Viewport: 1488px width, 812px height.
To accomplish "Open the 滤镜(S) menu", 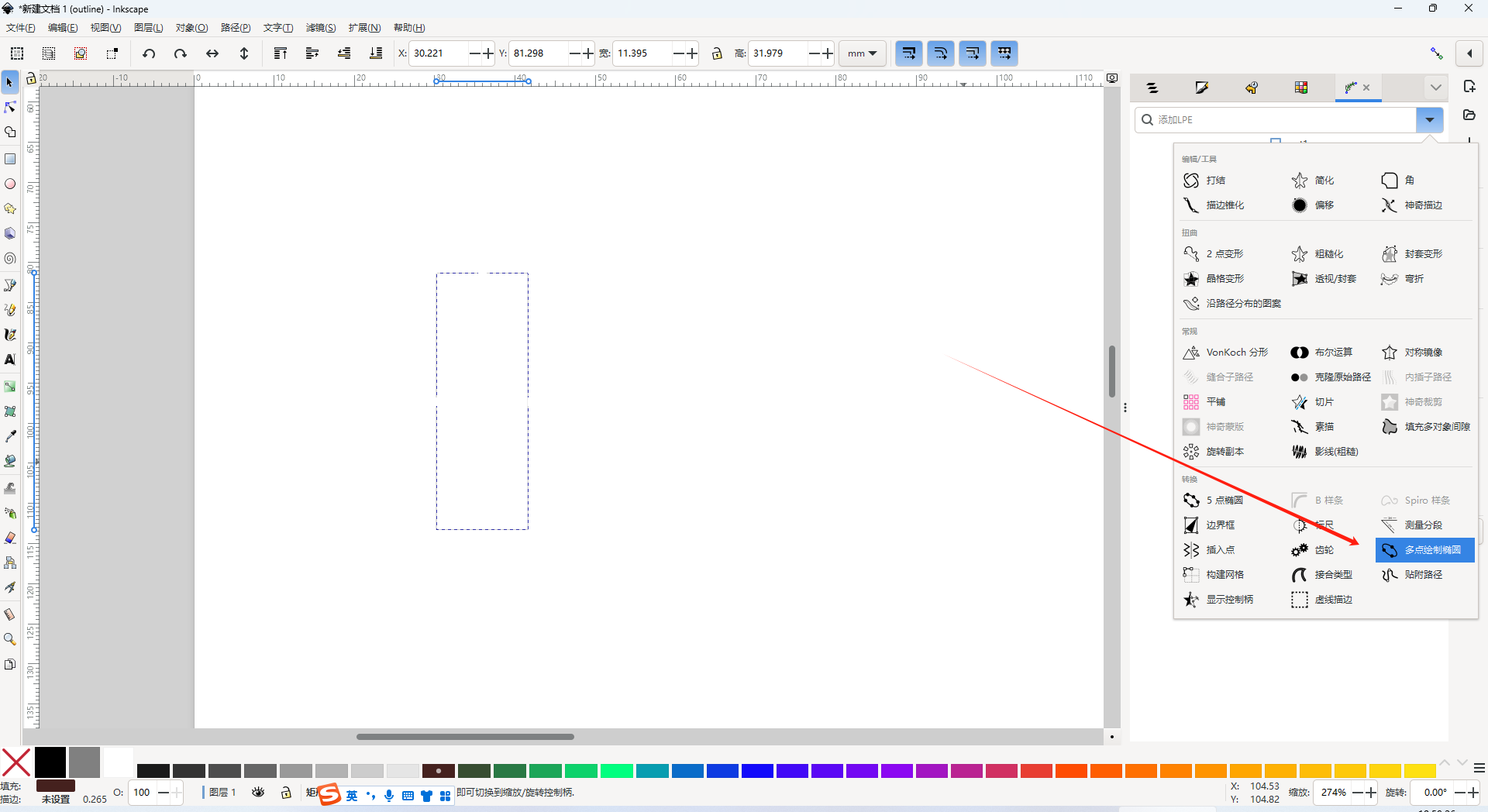I will coord(320,28).
